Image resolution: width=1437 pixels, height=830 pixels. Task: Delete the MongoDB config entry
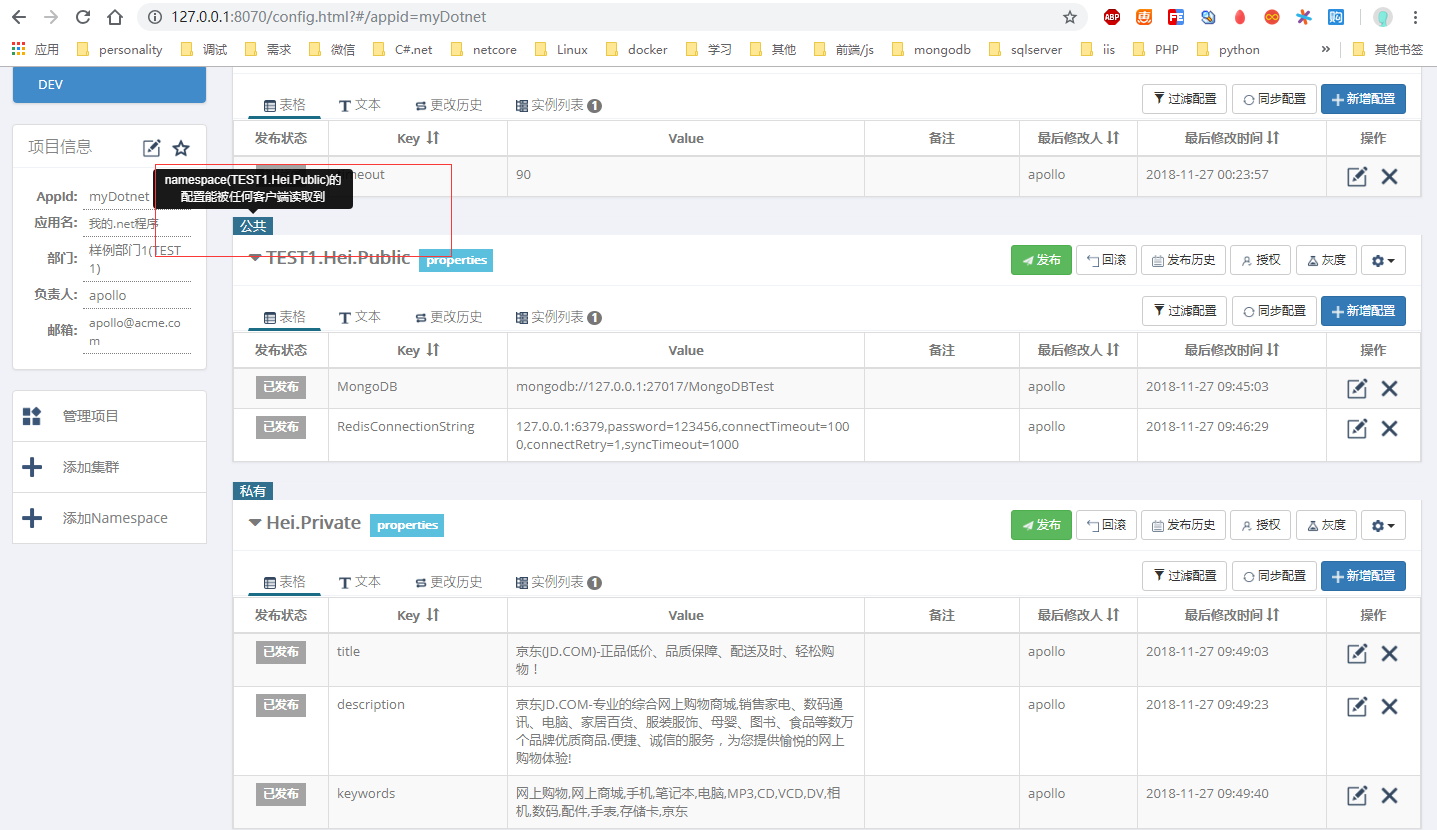[x=1389, y=388]
